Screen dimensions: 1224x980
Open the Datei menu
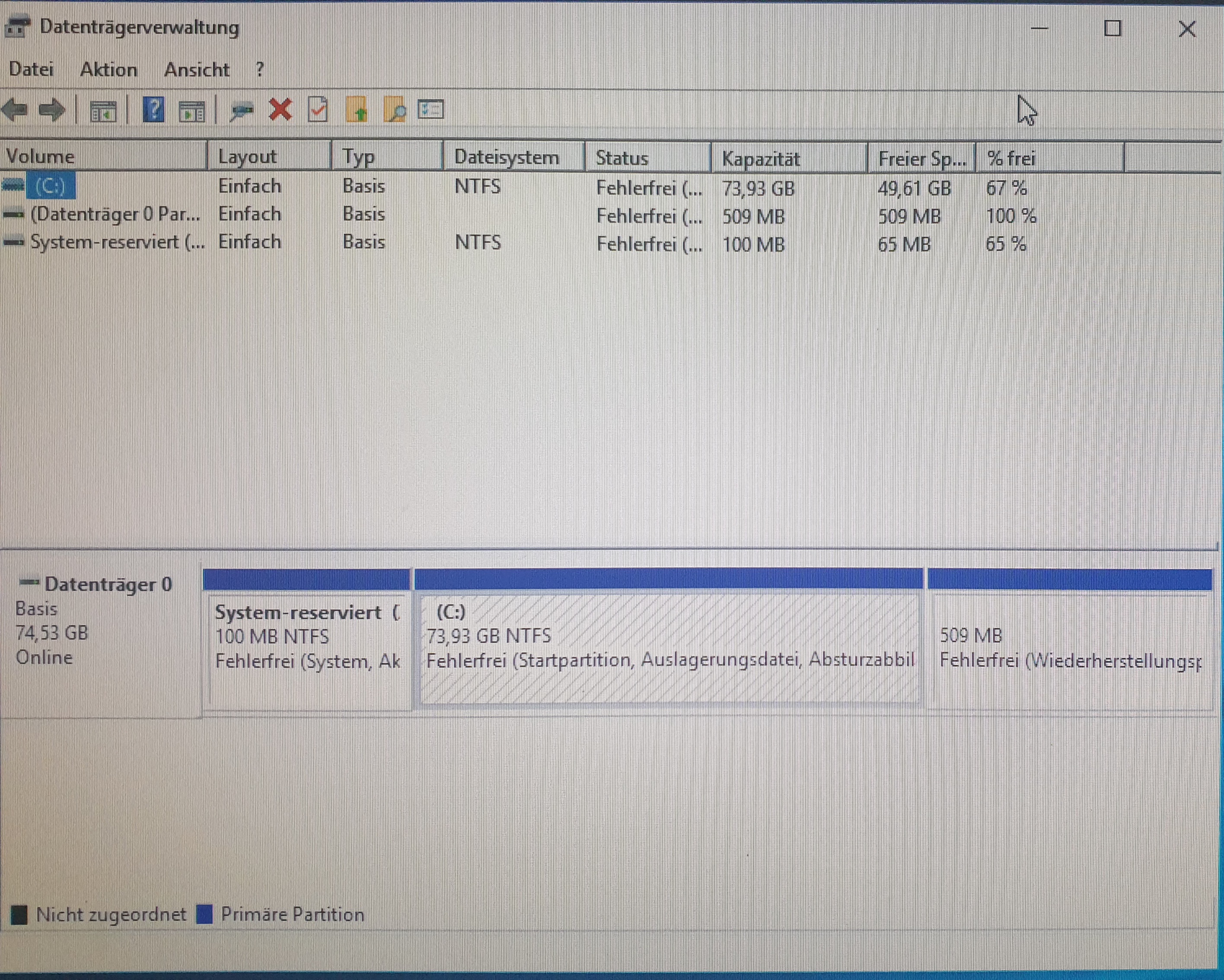coord(31,70)
